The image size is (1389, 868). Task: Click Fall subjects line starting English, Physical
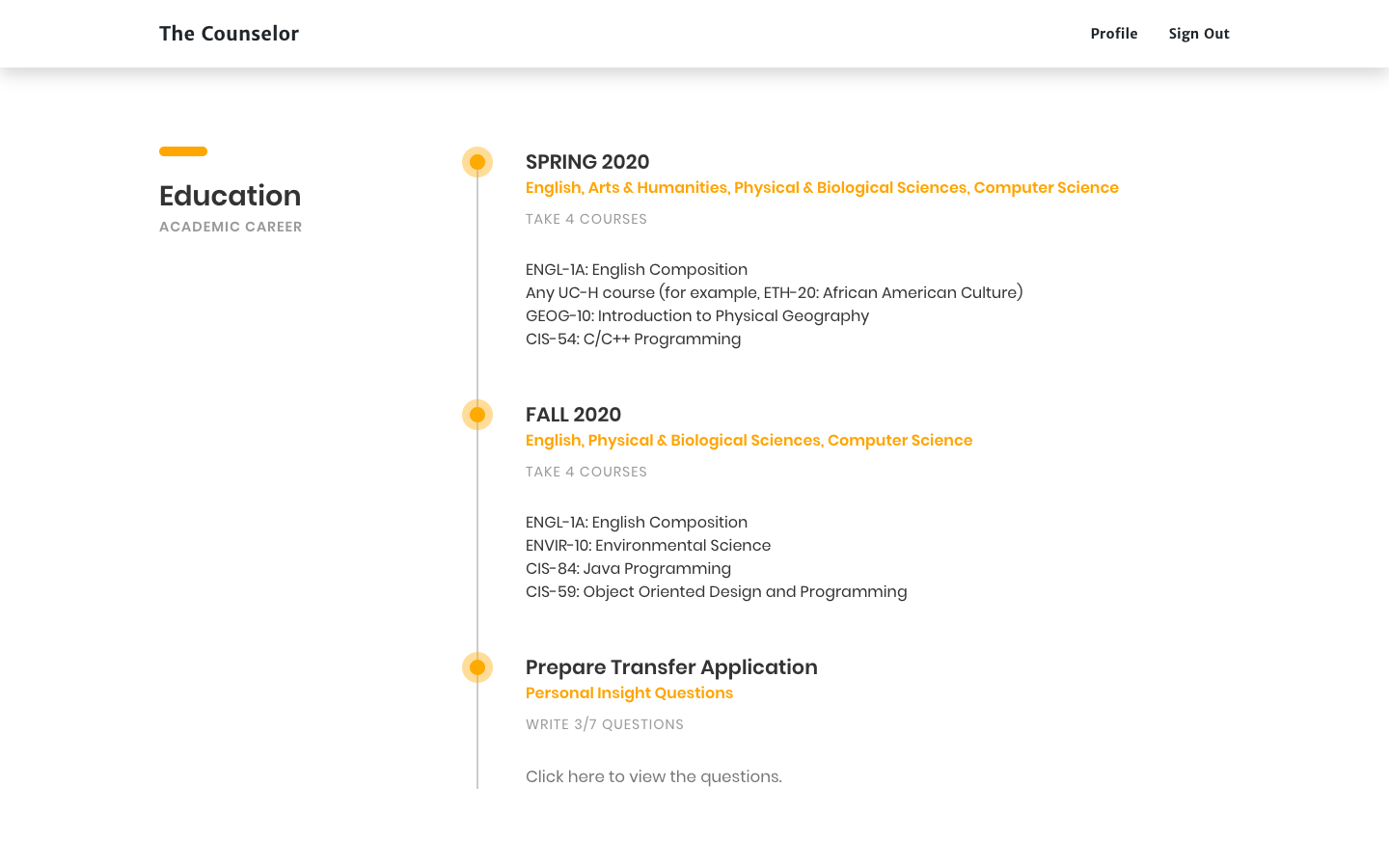tap(749, 441)
